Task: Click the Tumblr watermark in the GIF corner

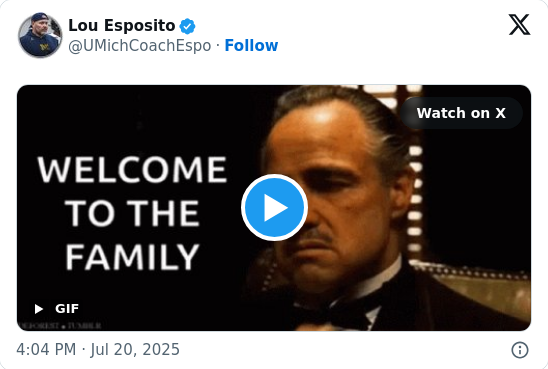Action: [x=60, y=326]
